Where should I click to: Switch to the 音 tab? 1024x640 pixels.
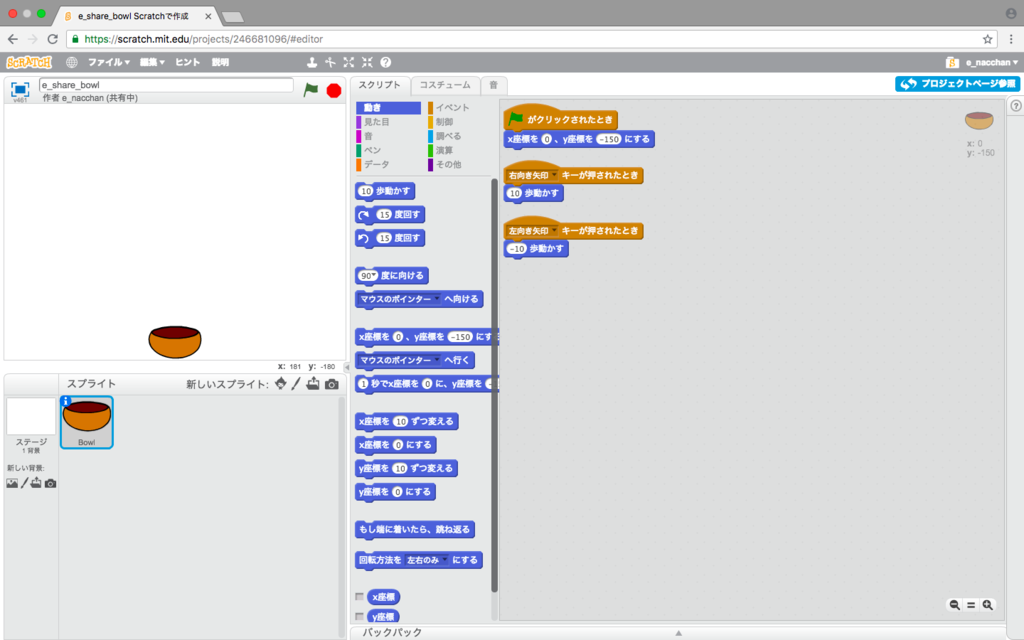(x=494, y=85)
